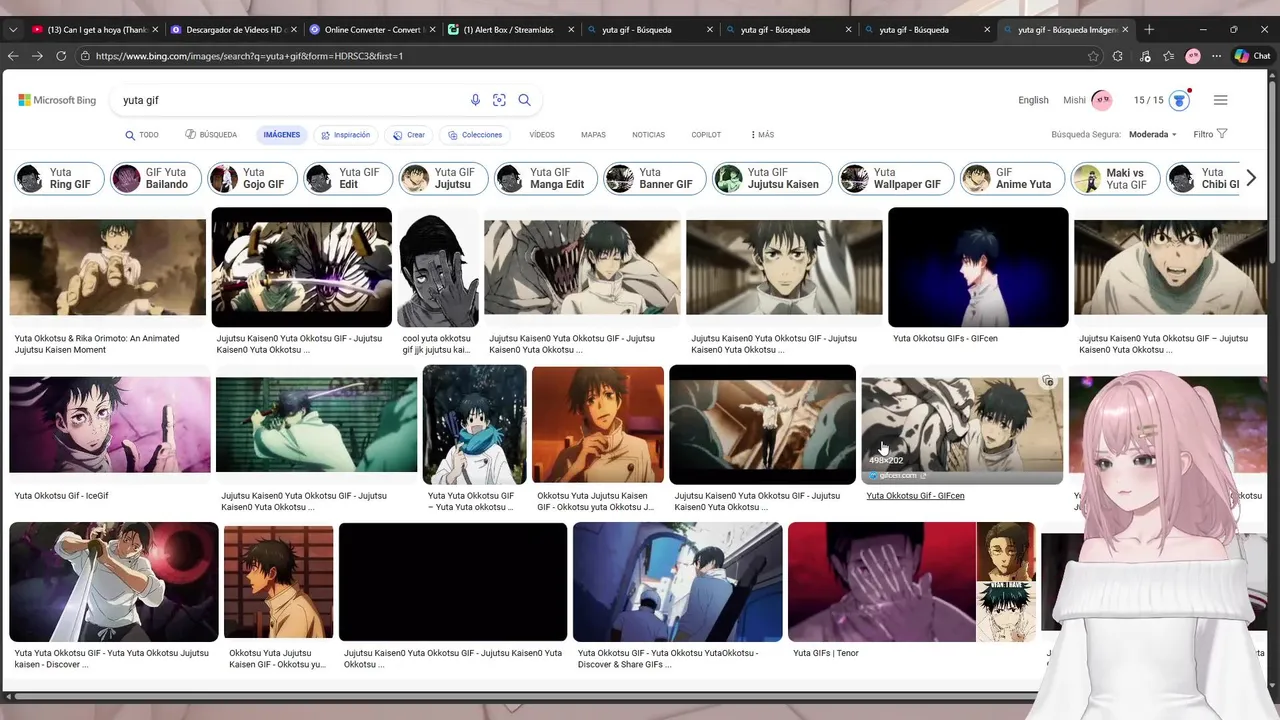Select the VÍDEOS category
This screenshot has width=1280, height=720.
(x=542, y=135)
